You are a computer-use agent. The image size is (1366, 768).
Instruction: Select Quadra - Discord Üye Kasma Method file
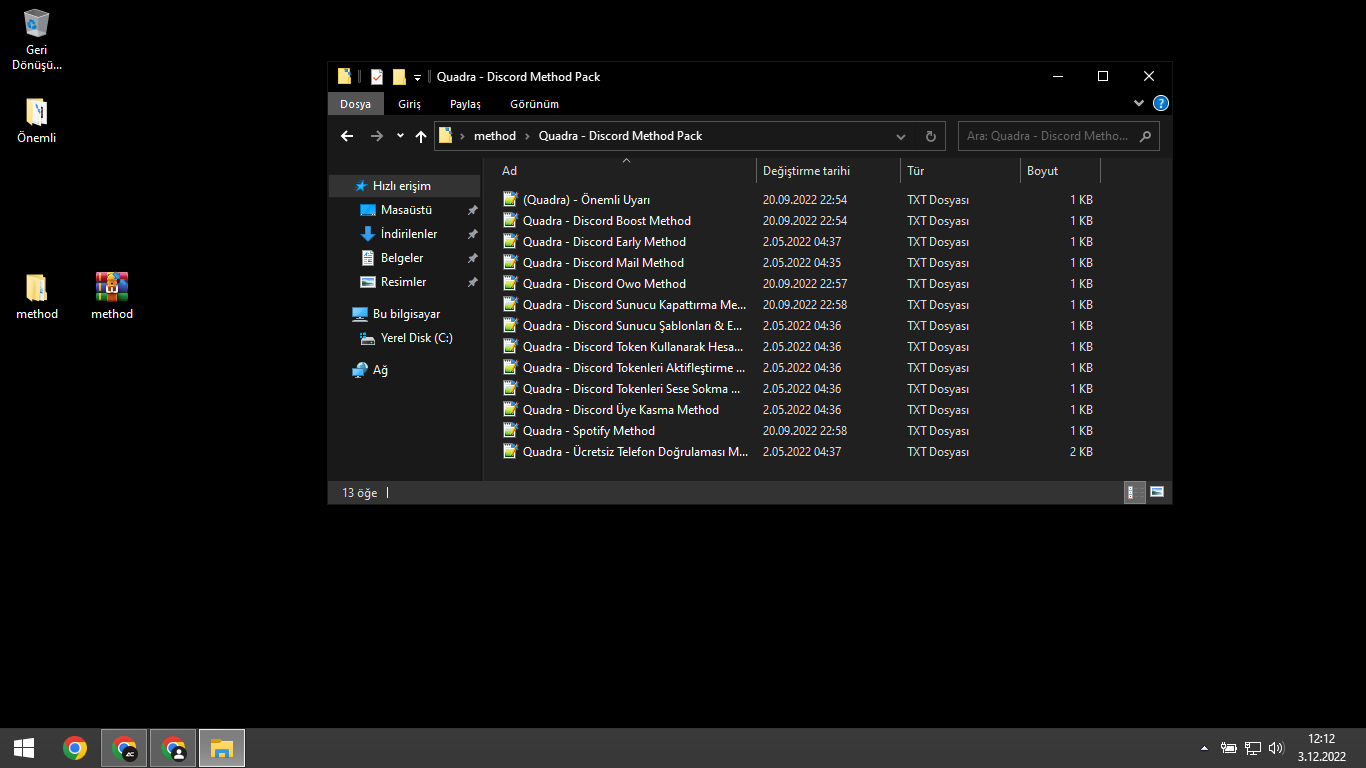(x=798, y=410)
